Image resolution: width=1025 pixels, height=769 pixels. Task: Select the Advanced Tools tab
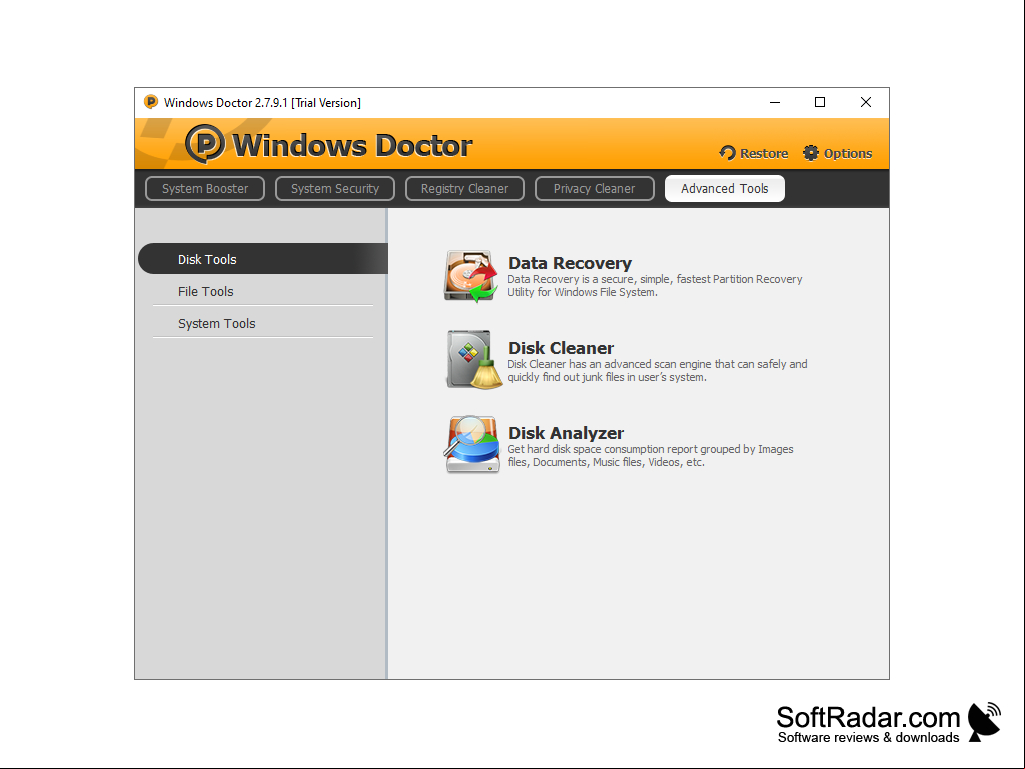(x=724, y=188)
